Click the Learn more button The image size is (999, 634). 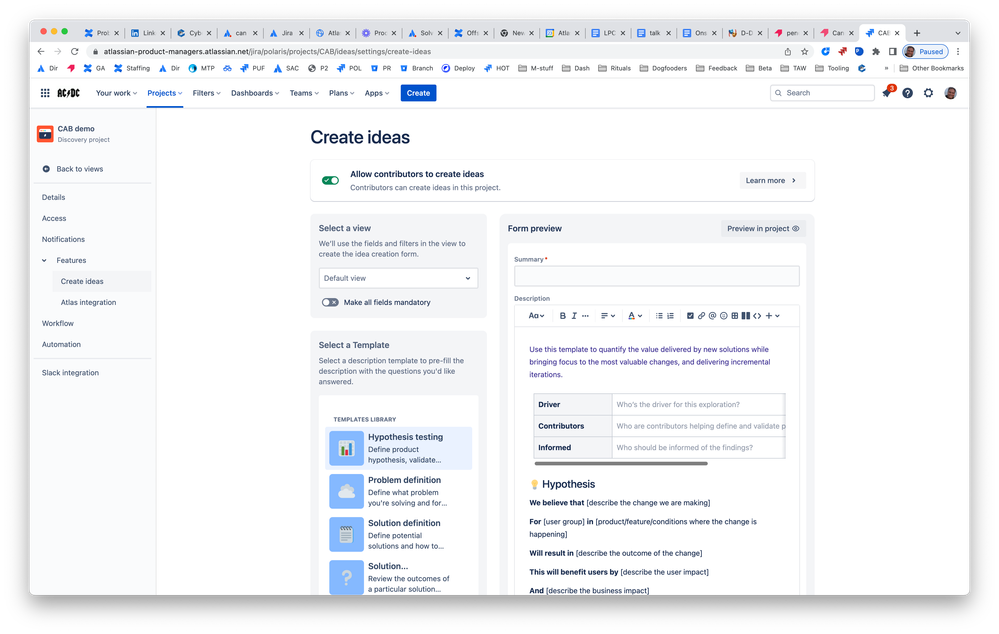[x=770, y=180]
